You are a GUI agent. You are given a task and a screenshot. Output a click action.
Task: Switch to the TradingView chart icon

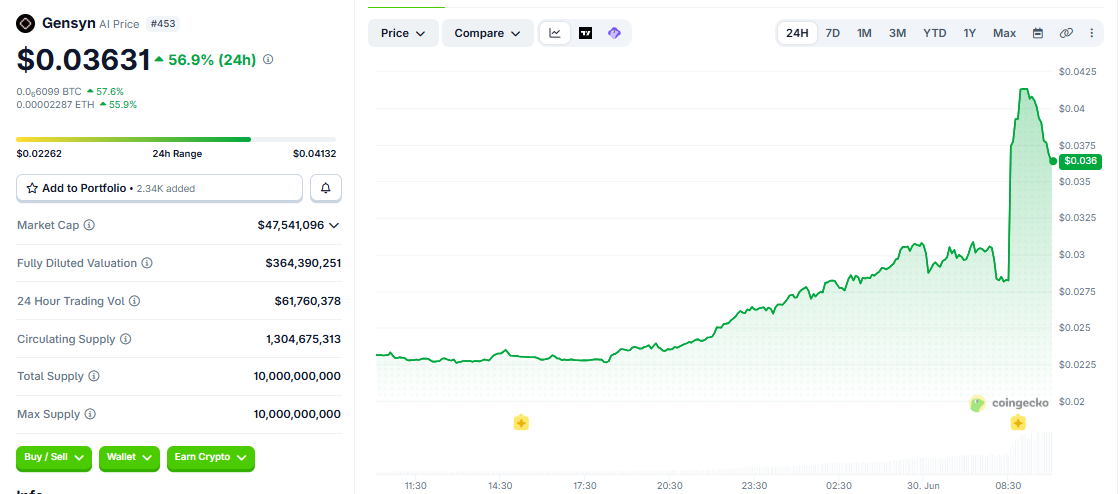[x=586, y=33]
